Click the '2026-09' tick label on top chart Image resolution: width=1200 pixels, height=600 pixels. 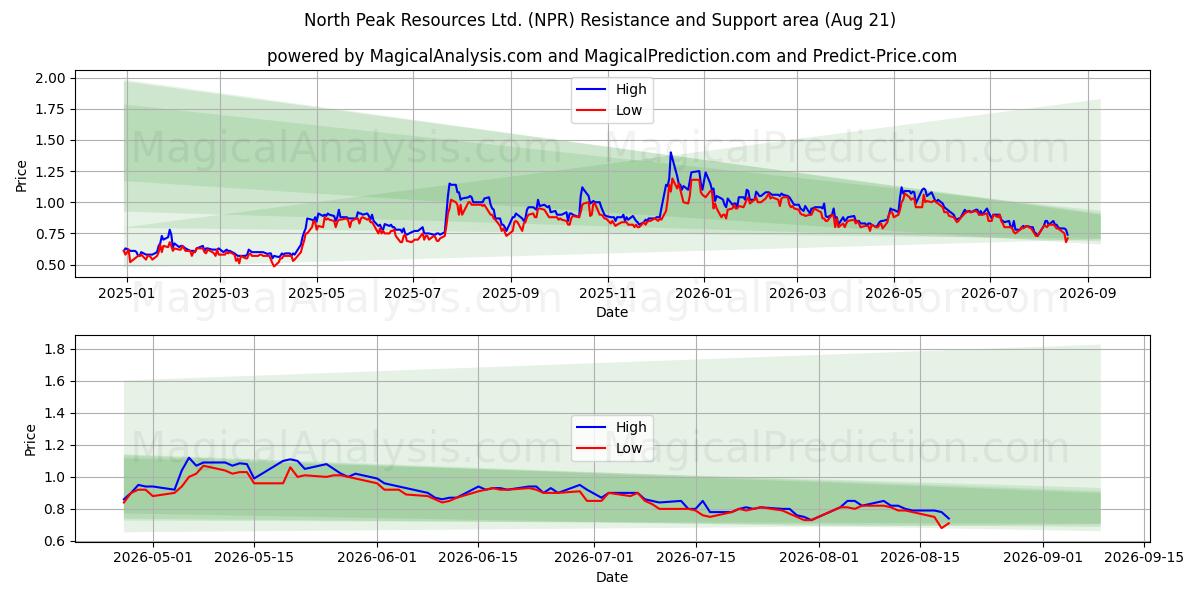tap(1088, 294)
